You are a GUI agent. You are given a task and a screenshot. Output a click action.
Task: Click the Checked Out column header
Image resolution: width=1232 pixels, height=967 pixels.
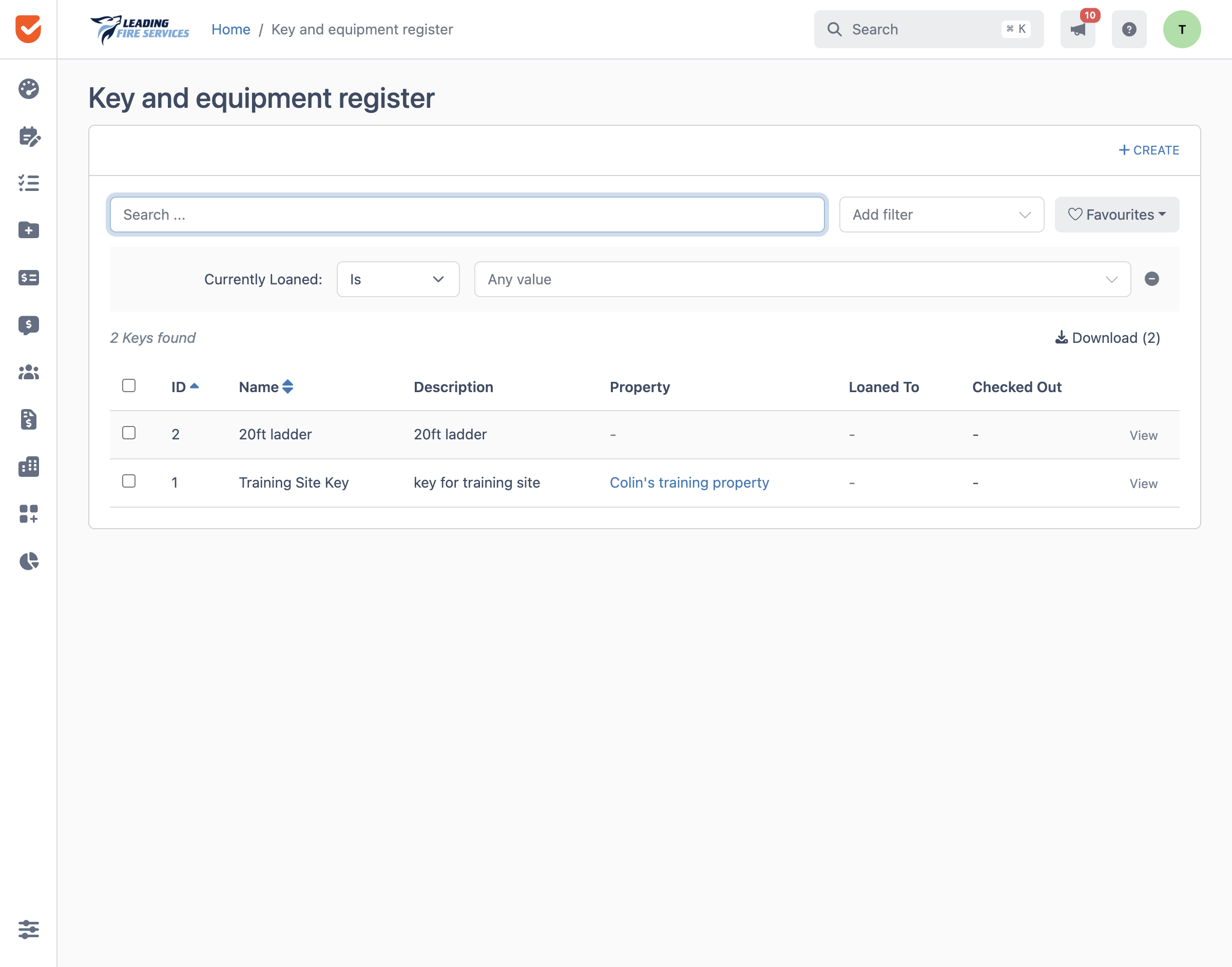click(x=1017, y=387)
